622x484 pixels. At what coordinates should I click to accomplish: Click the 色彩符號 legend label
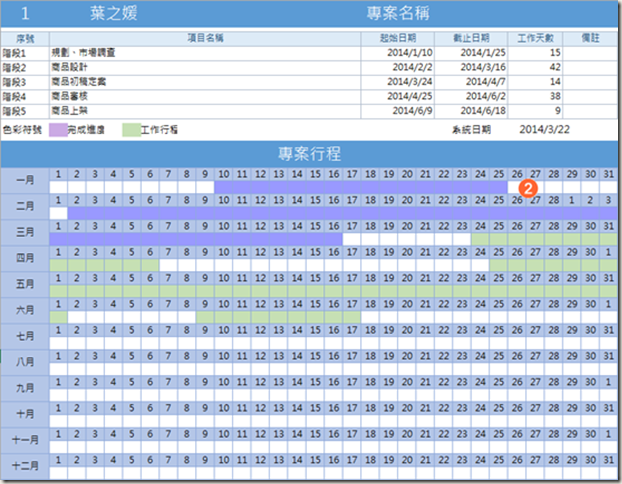(x=22, y=130)
